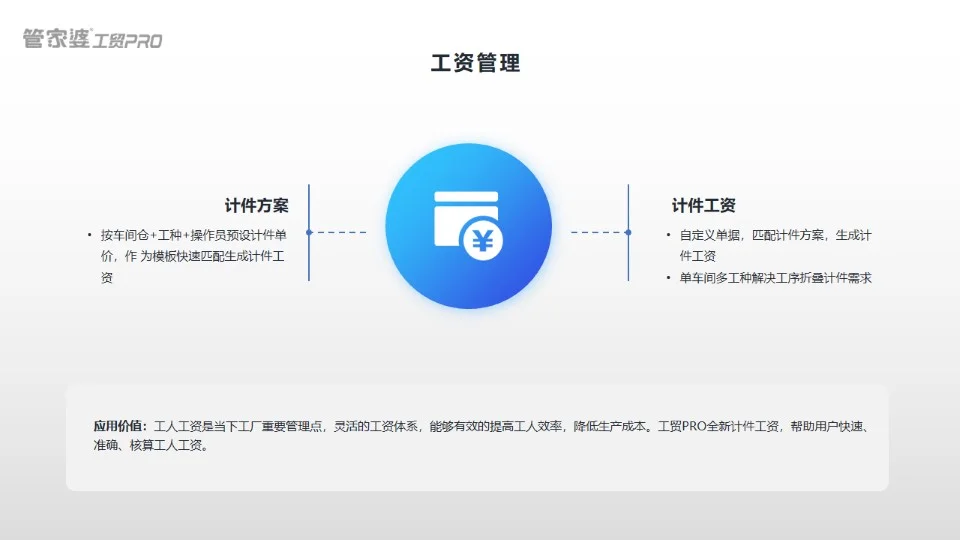Image resolution: width=960 pixels, height=540 pixels.
Task: Select the 计件工资 heading
Action: [703, 205]
